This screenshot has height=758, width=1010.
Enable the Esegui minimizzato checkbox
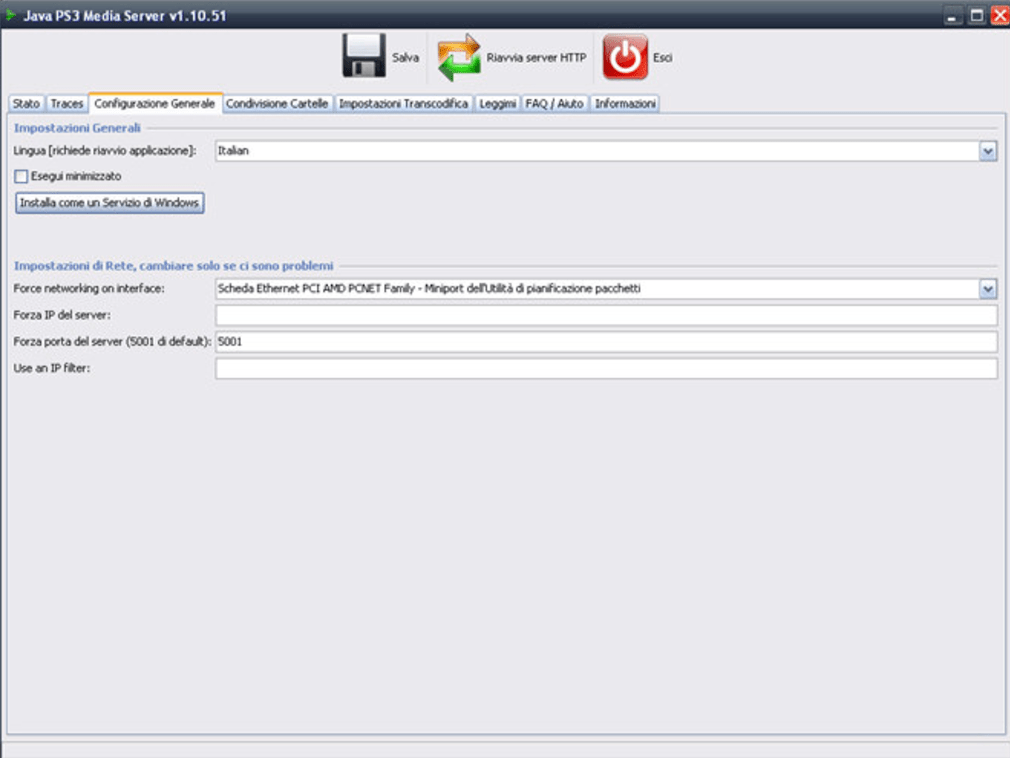21,176
